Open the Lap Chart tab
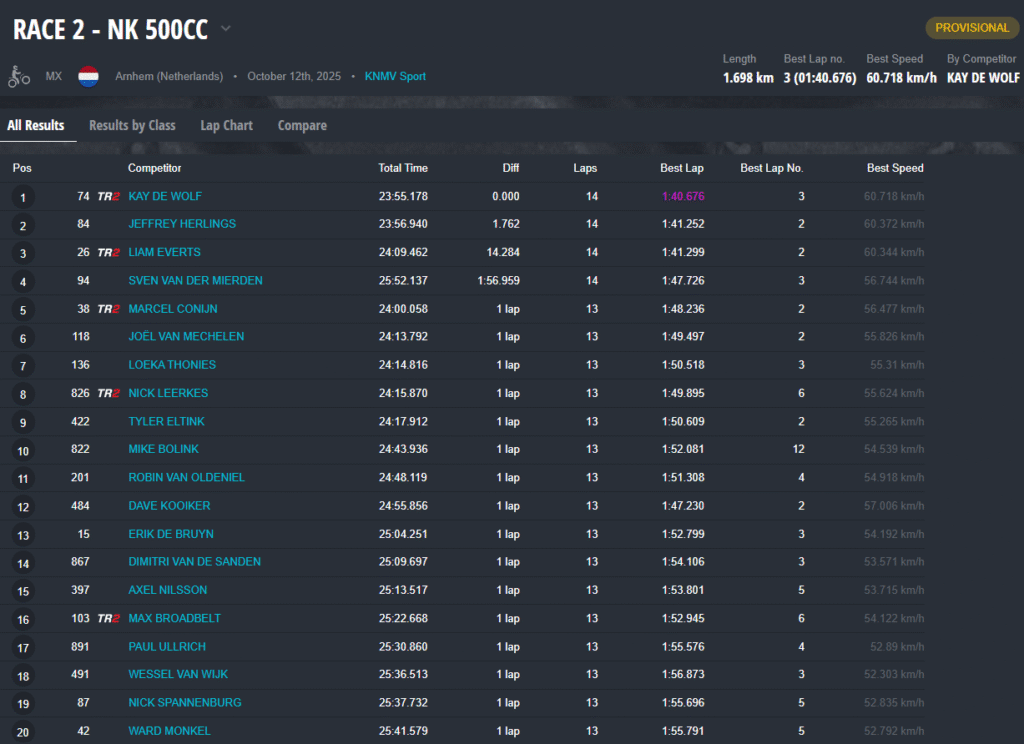Image resolution: width=1024 pixels, height=744 pixels. [x=226, y=126]
